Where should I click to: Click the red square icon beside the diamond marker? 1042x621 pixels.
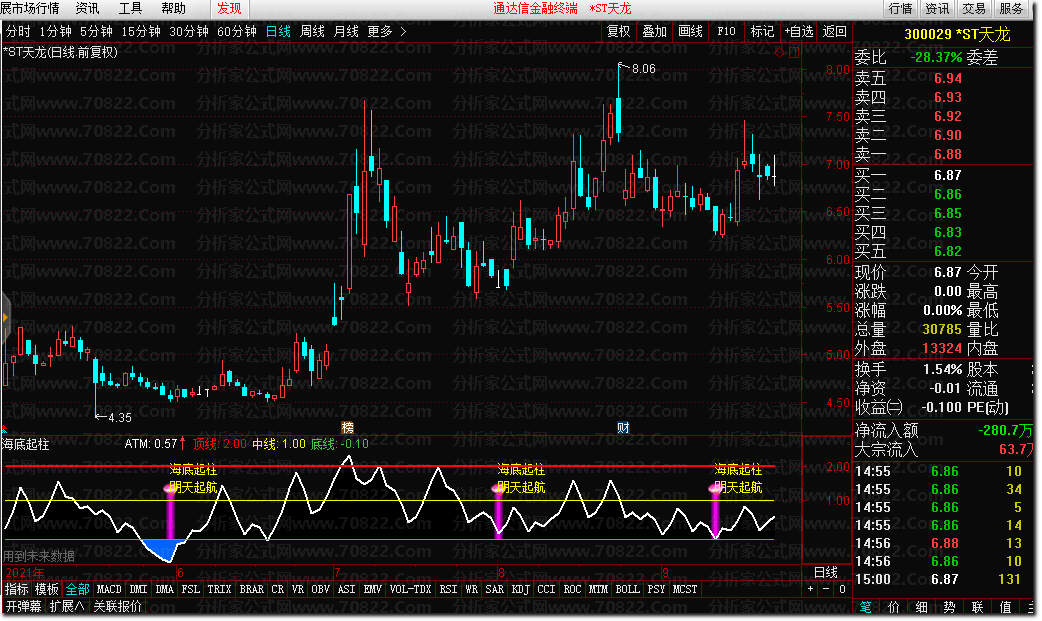[793, 53]
